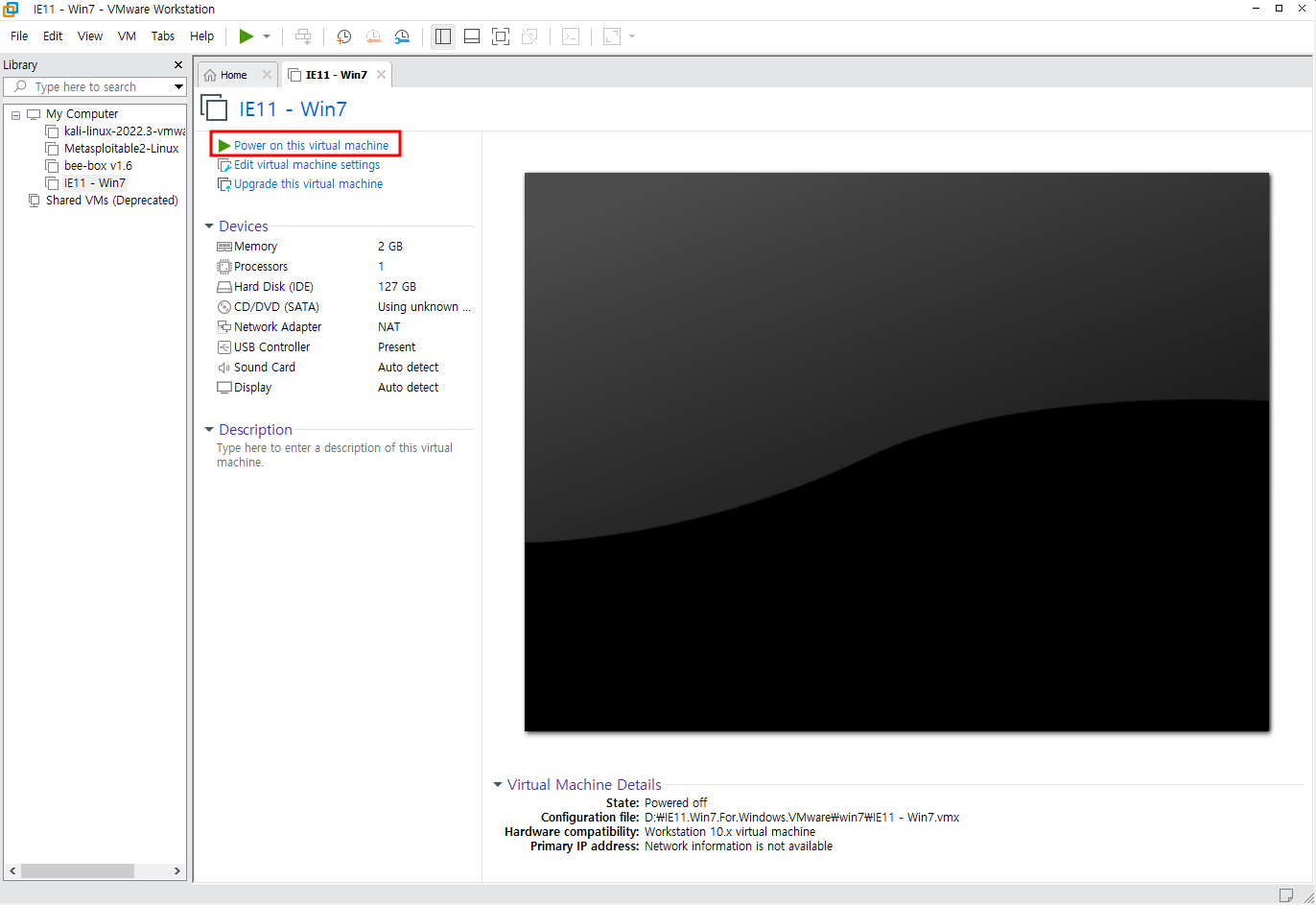Viewport: 1316px width, 905px height.
Task: Click the library horizontal scrollbar thumb
Action: tap(78, 870)
